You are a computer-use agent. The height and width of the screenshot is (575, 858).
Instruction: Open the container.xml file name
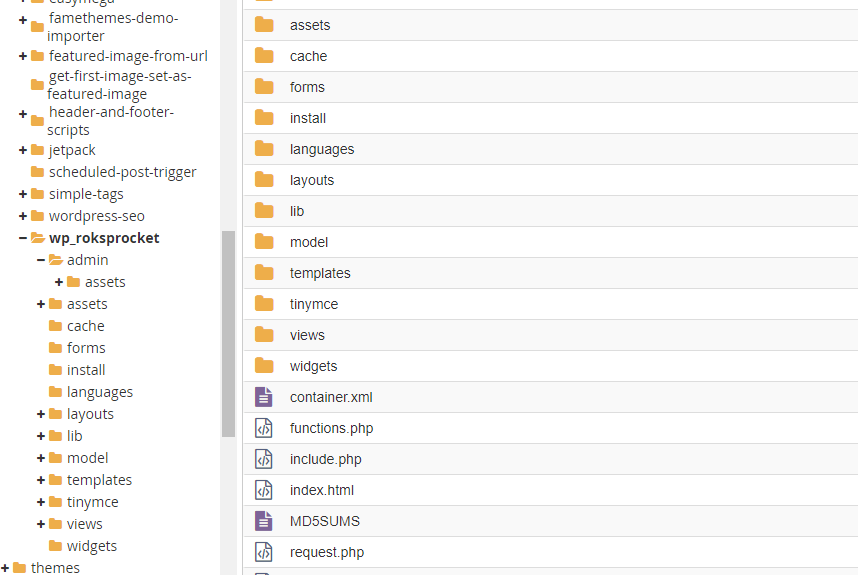(x=331, y=397)
